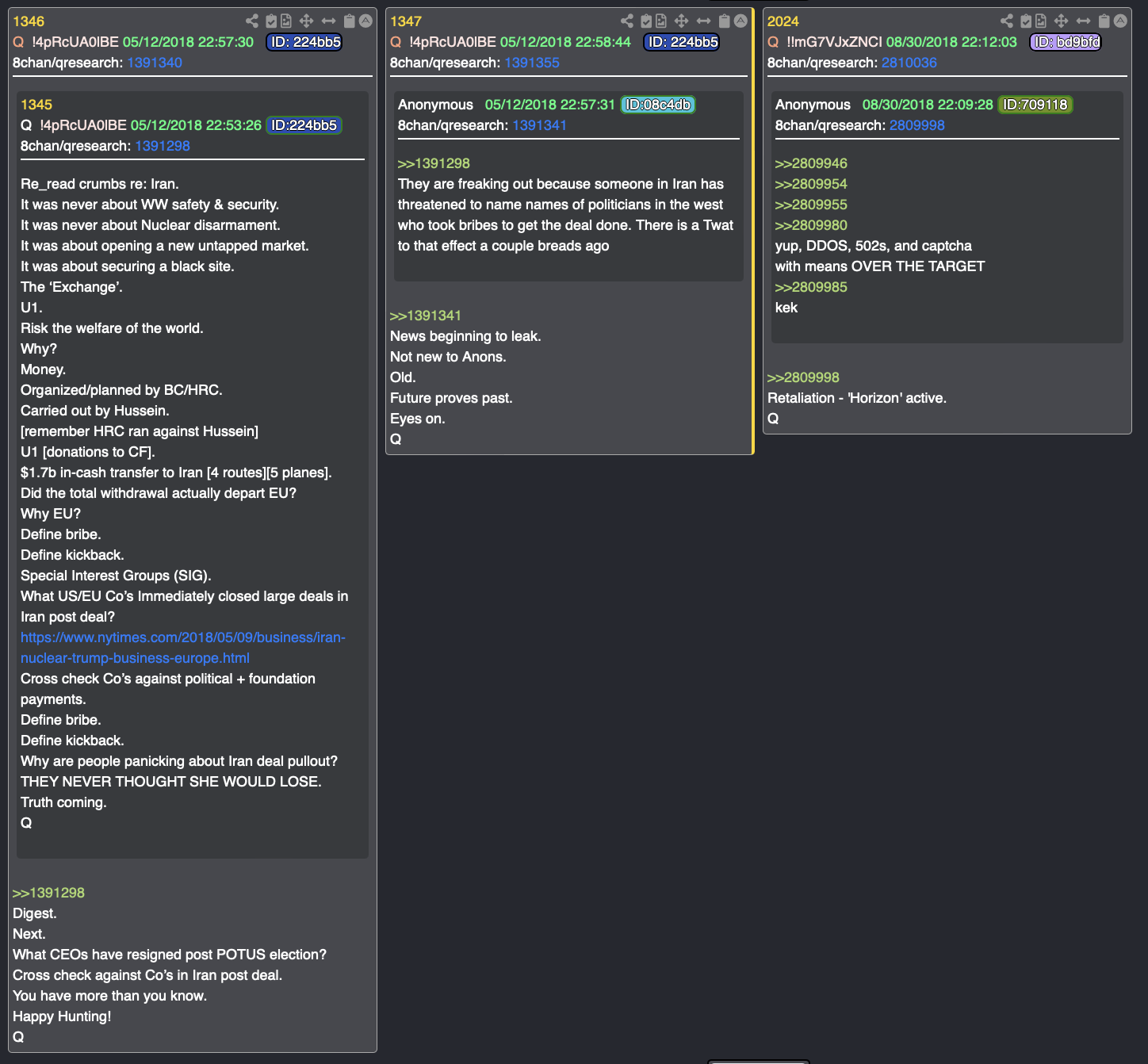Follow >>2809946 reply reference
The image size is (1148, 1064).
pos(811,163)
